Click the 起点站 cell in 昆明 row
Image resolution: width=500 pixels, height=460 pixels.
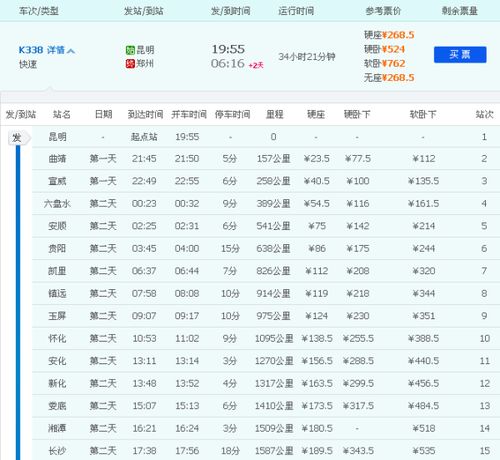tap(144, 137)
